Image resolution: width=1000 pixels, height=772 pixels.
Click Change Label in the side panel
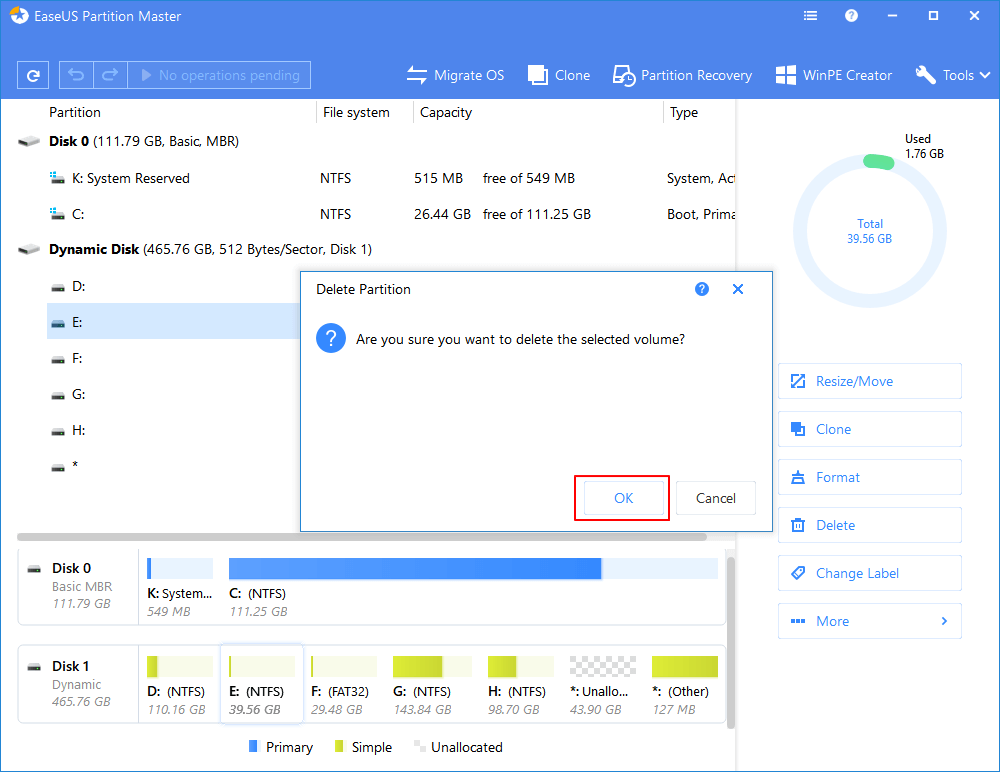coord(869,573)
